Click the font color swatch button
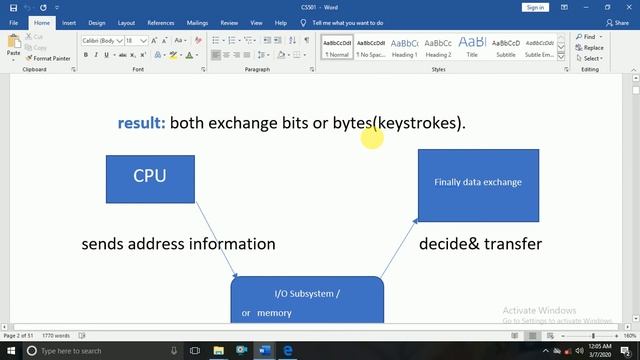Screen dimensions: 640x360 189,55
